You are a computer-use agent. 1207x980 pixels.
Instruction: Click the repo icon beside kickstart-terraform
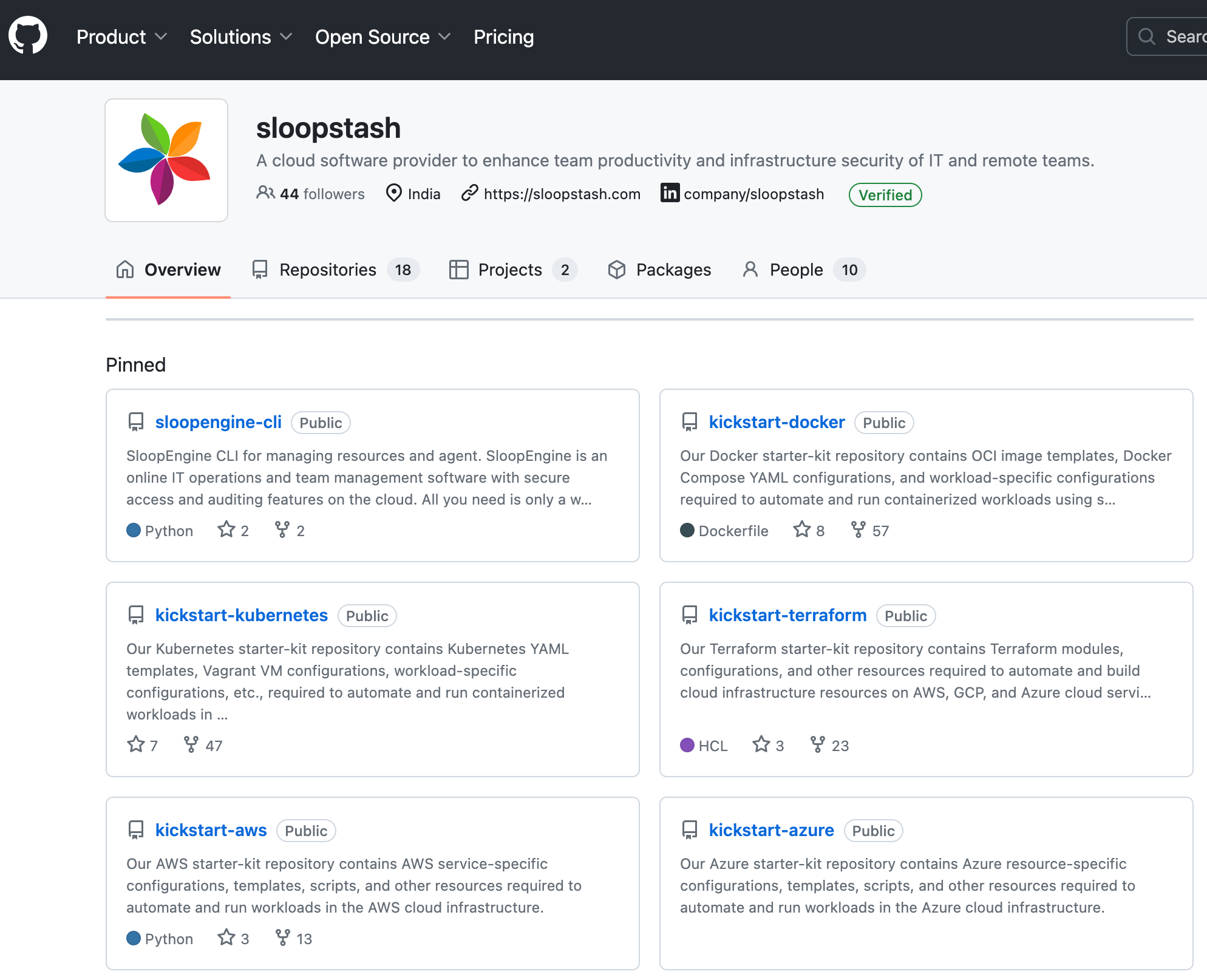[x=690, y=615]
